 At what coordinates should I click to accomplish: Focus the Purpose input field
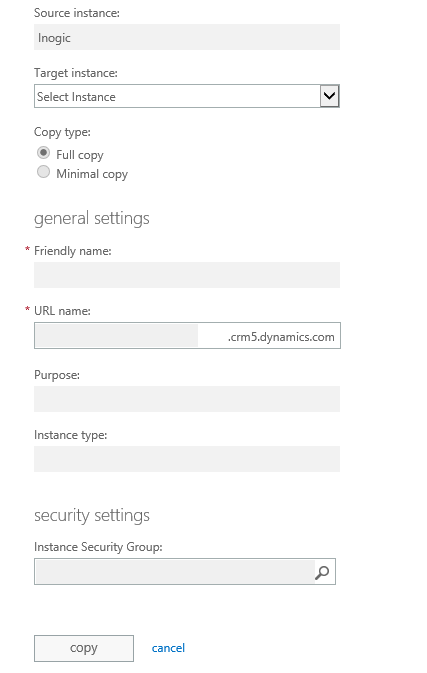pos(187,399)
